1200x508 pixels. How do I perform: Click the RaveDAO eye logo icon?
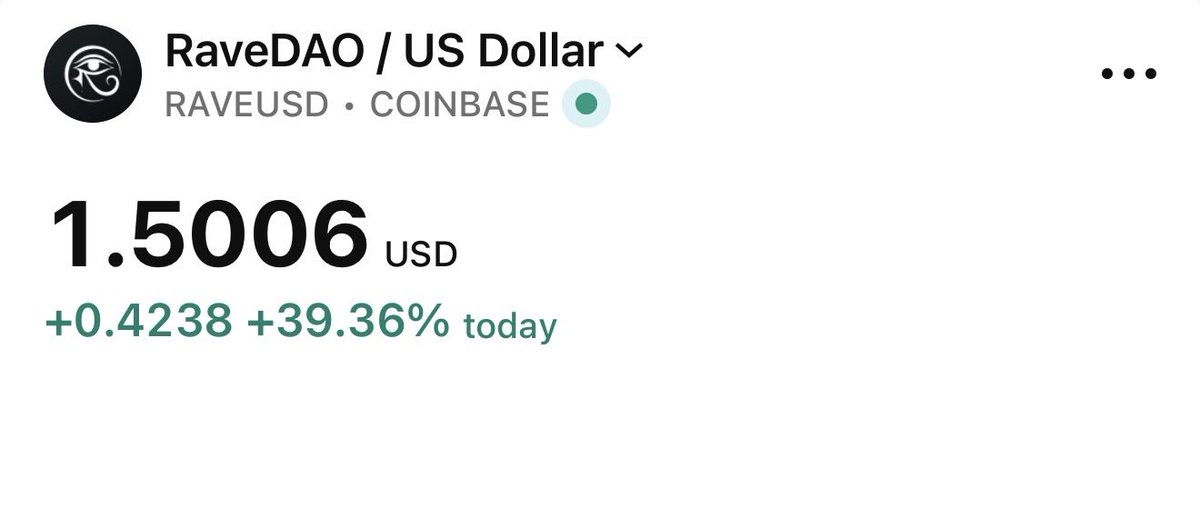[x=90, y=75]
